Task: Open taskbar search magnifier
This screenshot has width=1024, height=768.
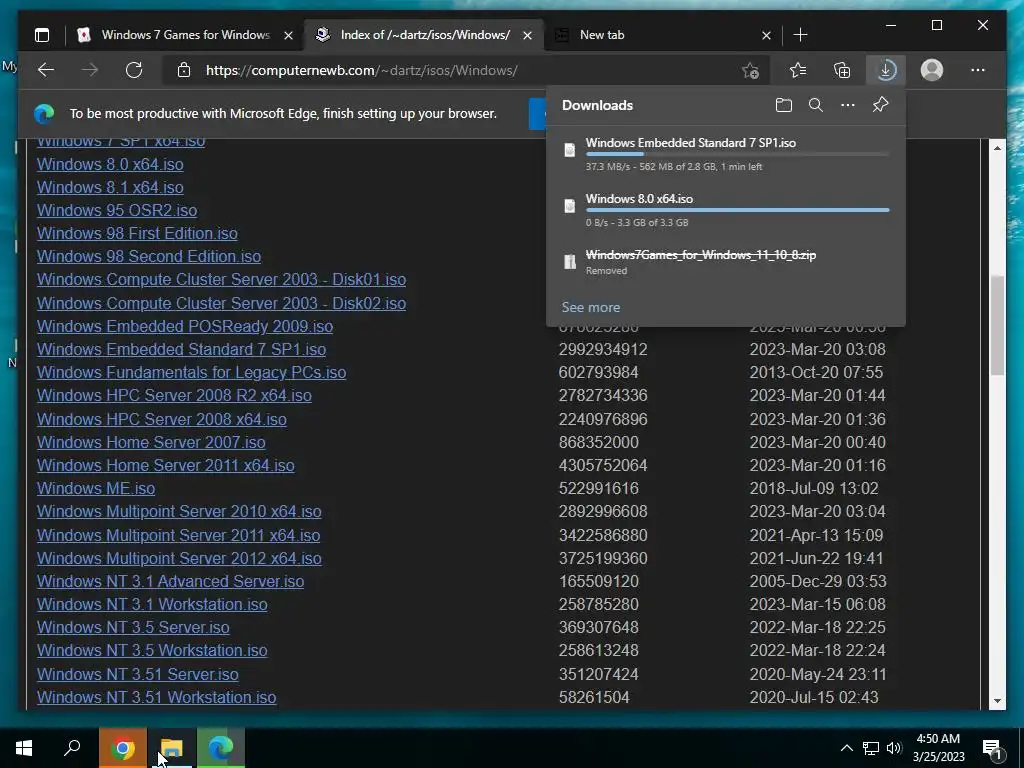Action: (72, 748)
